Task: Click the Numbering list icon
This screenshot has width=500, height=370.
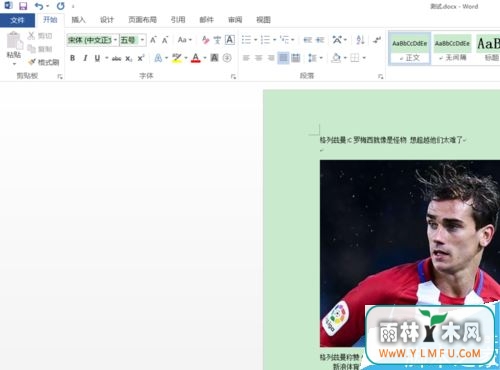Action: [265, 40]
